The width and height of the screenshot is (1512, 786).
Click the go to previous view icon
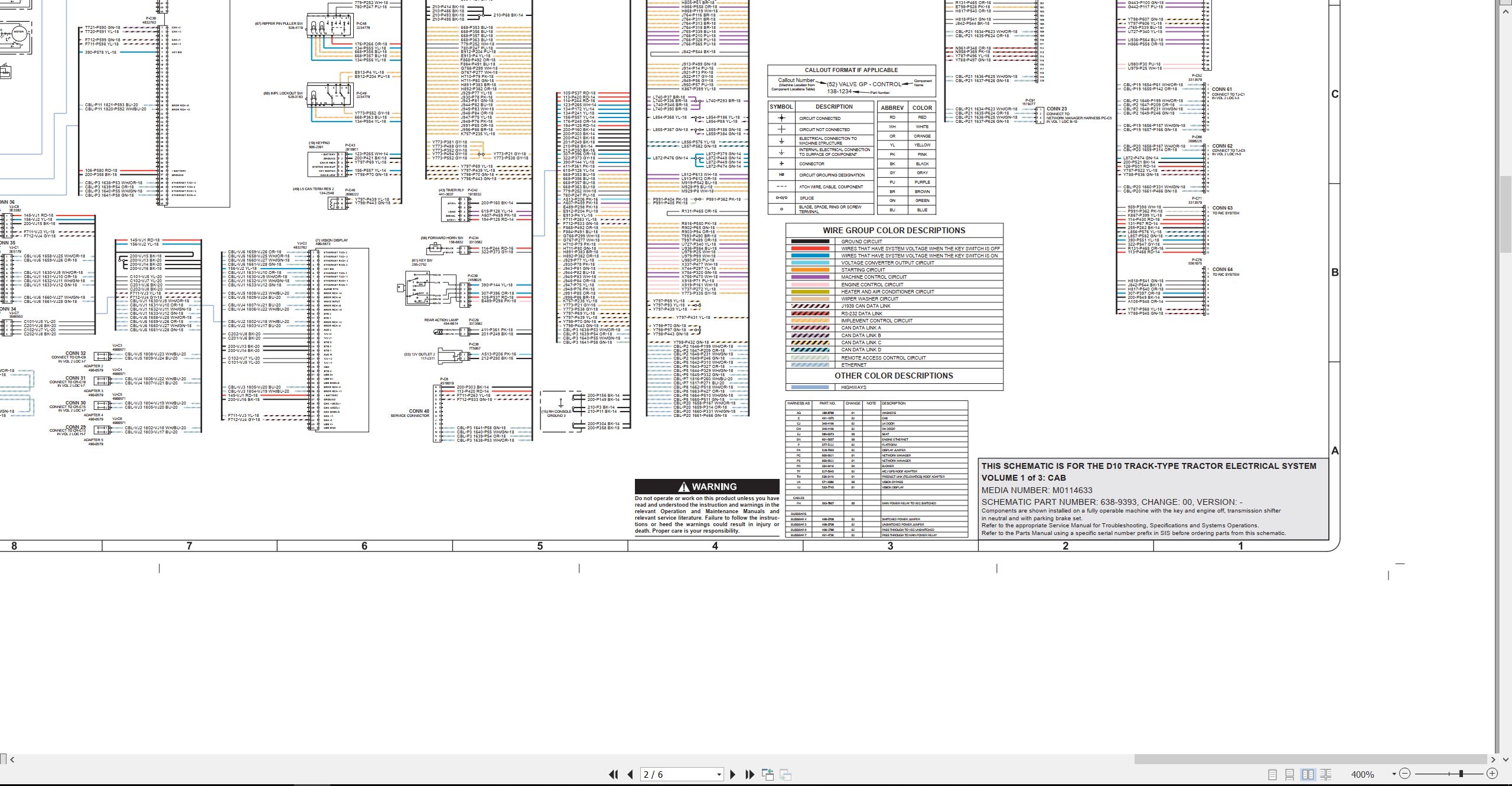click(768, 774)
